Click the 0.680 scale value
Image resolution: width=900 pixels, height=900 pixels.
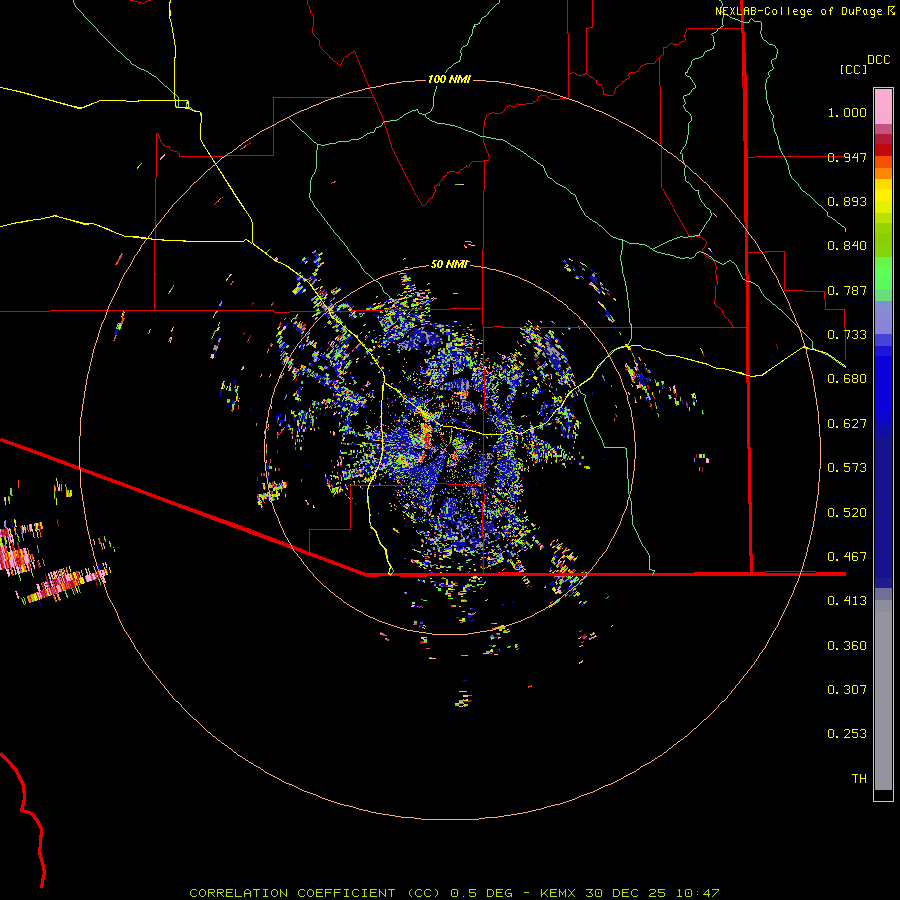click(847, 379)
